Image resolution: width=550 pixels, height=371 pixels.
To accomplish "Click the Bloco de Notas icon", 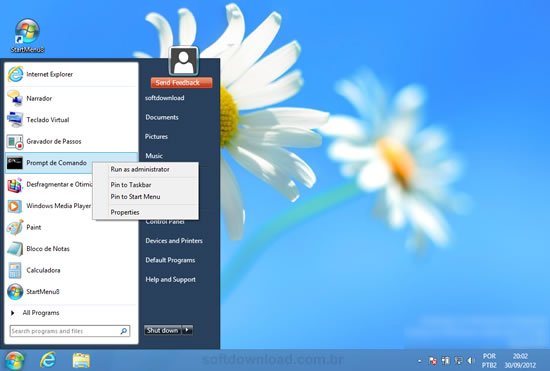I will [x=15, y=249].
